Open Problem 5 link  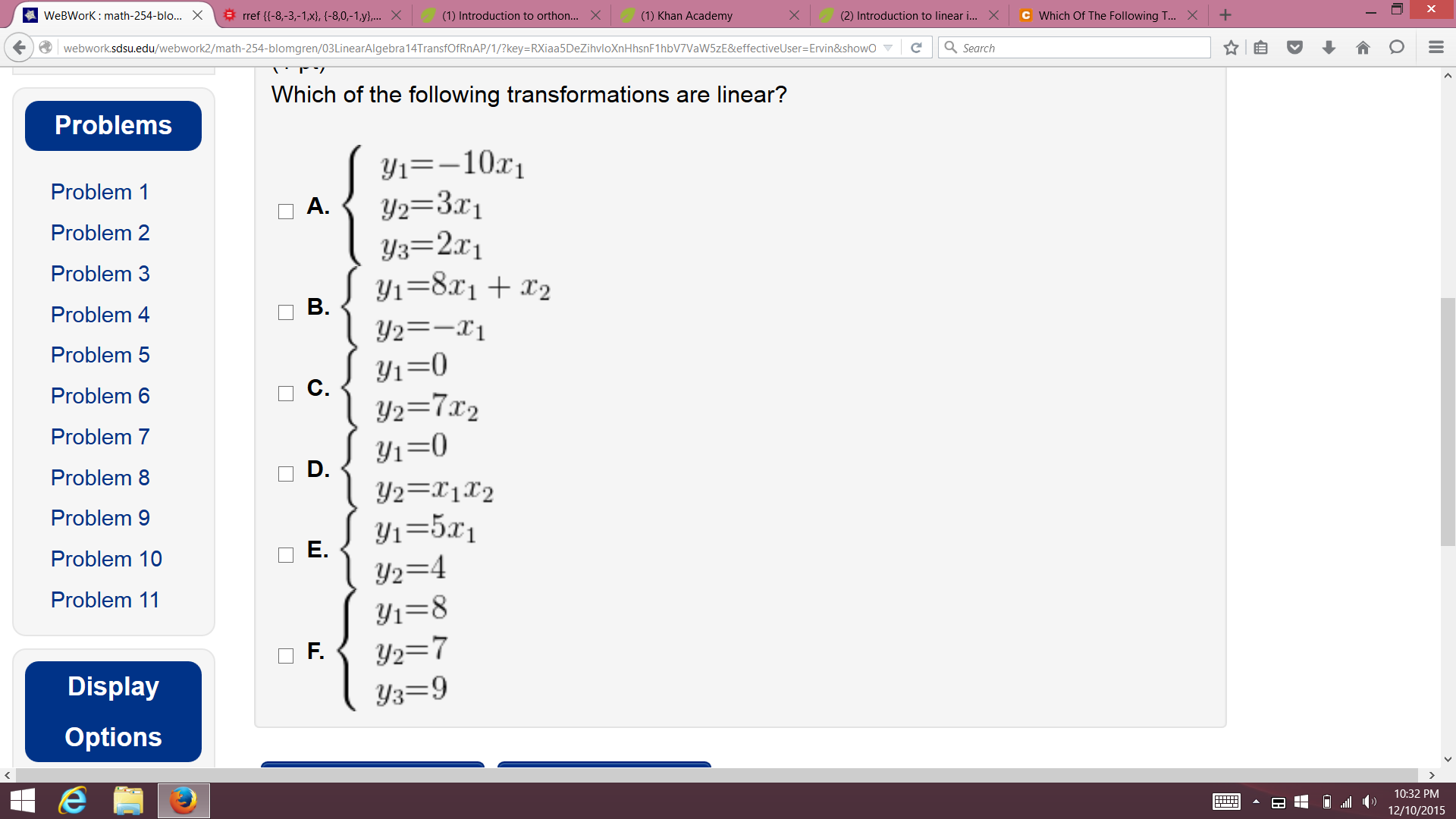(100, 355)
